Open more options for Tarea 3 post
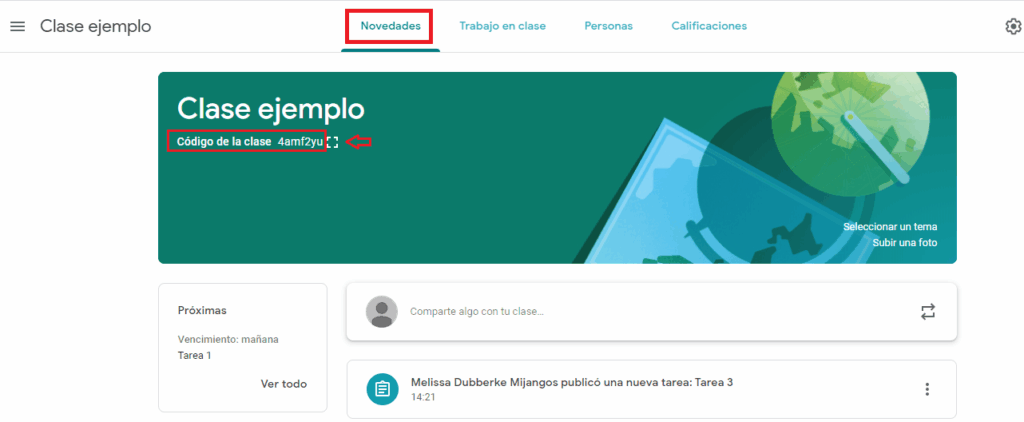Screen dimensions: 1024x422 click(x=927, y=389)
